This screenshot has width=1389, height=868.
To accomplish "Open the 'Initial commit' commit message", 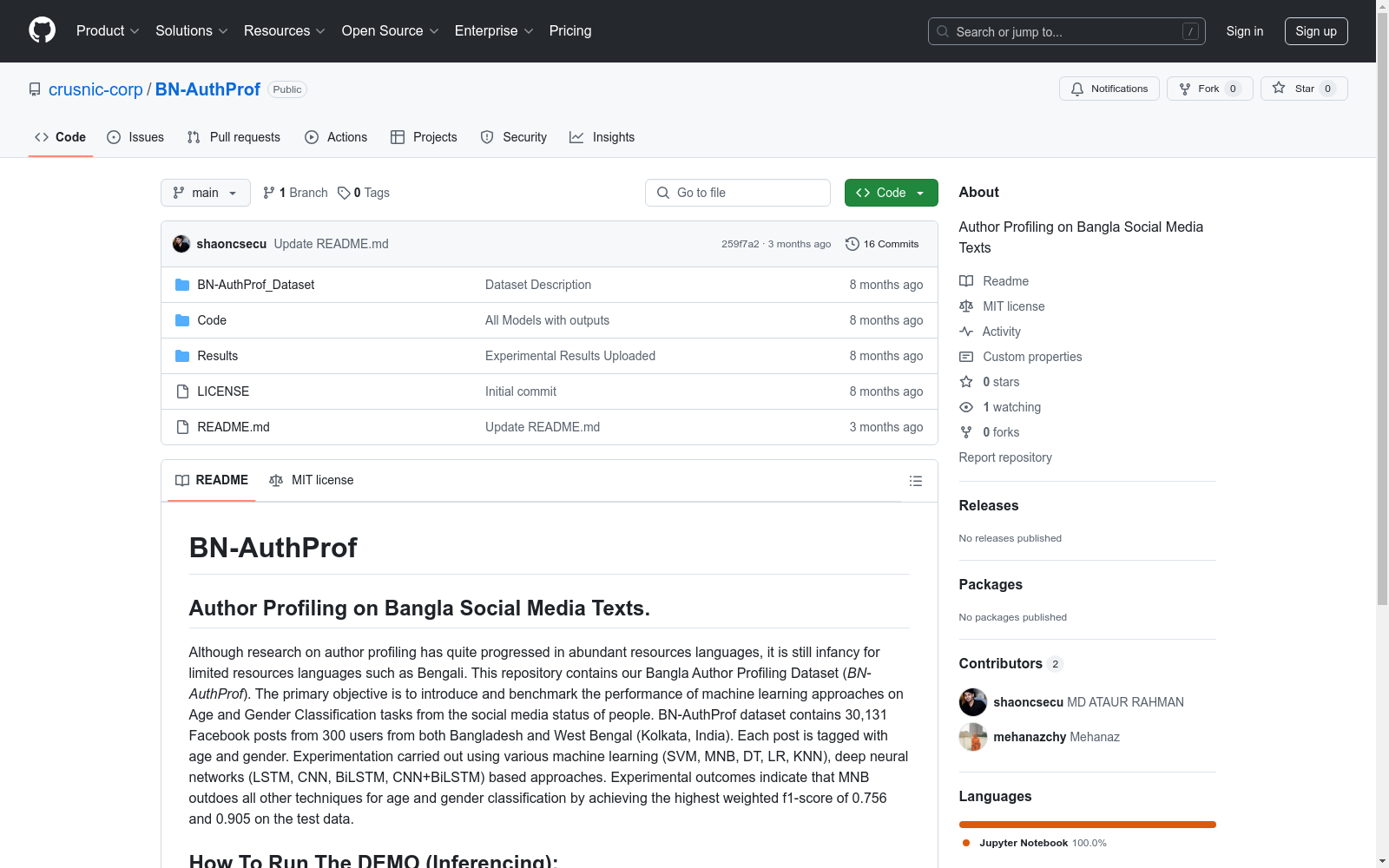I will [521, 391].
